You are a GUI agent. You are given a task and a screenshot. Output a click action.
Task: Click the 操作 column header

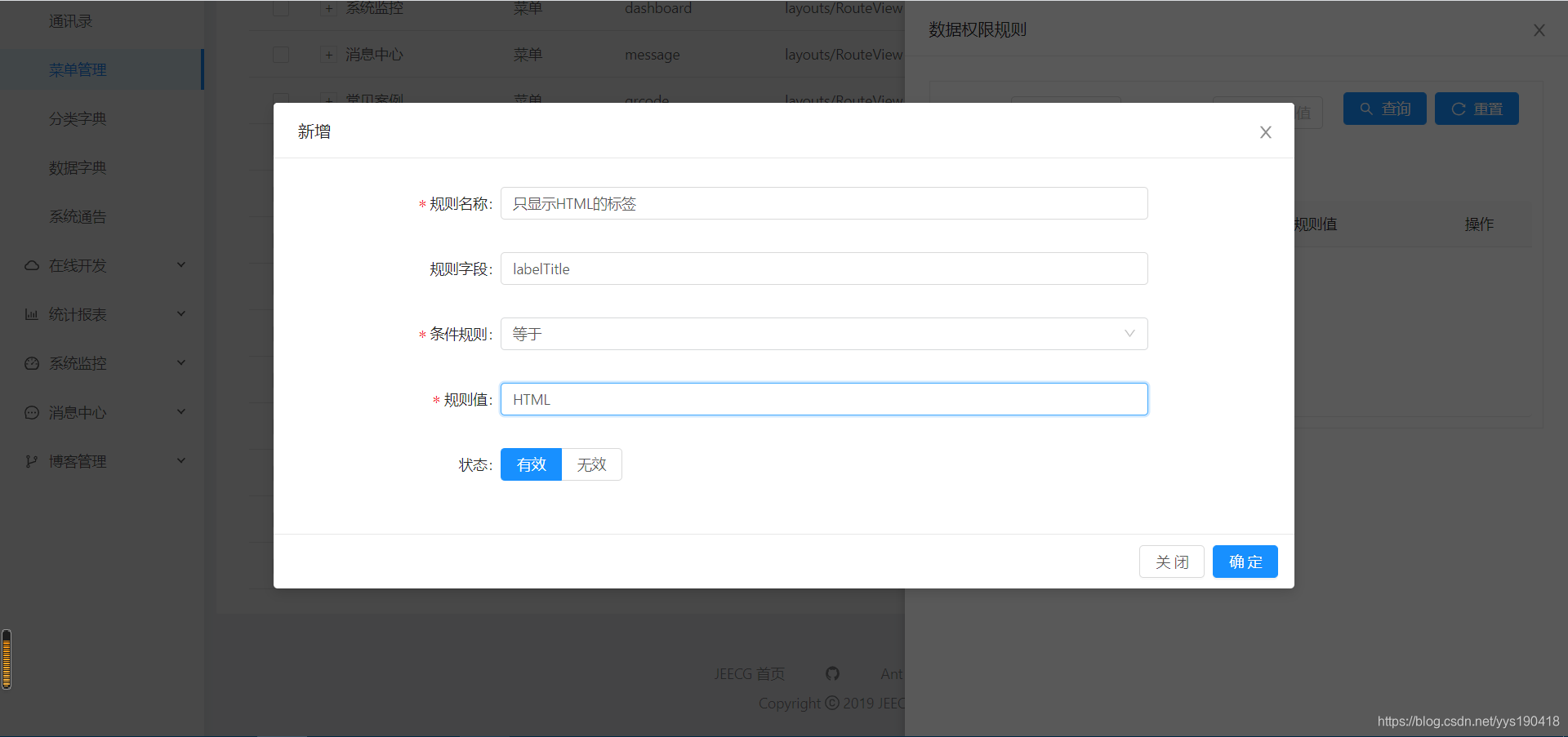point(1479,224)
